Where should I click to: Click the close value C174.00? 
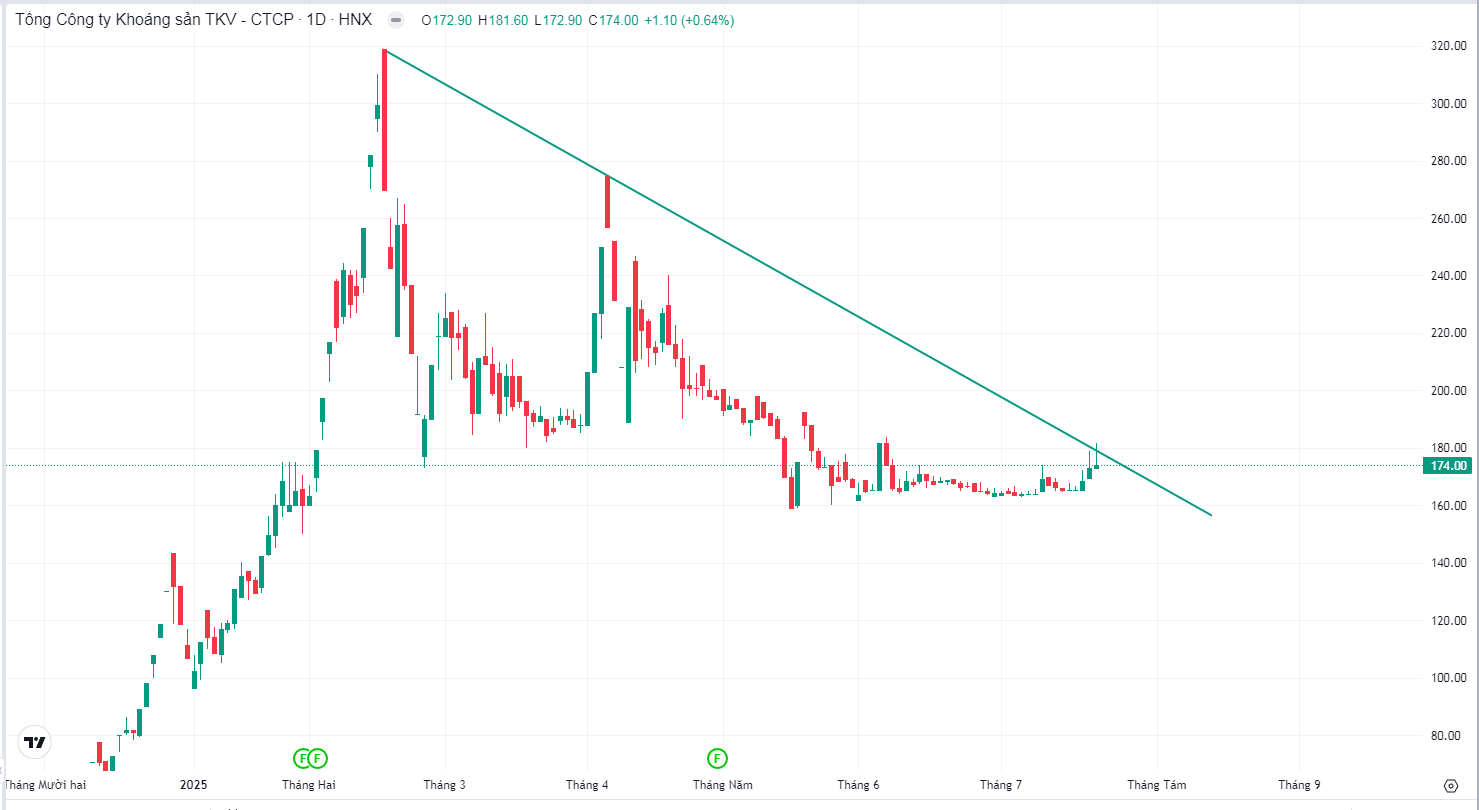click(613, 20)
